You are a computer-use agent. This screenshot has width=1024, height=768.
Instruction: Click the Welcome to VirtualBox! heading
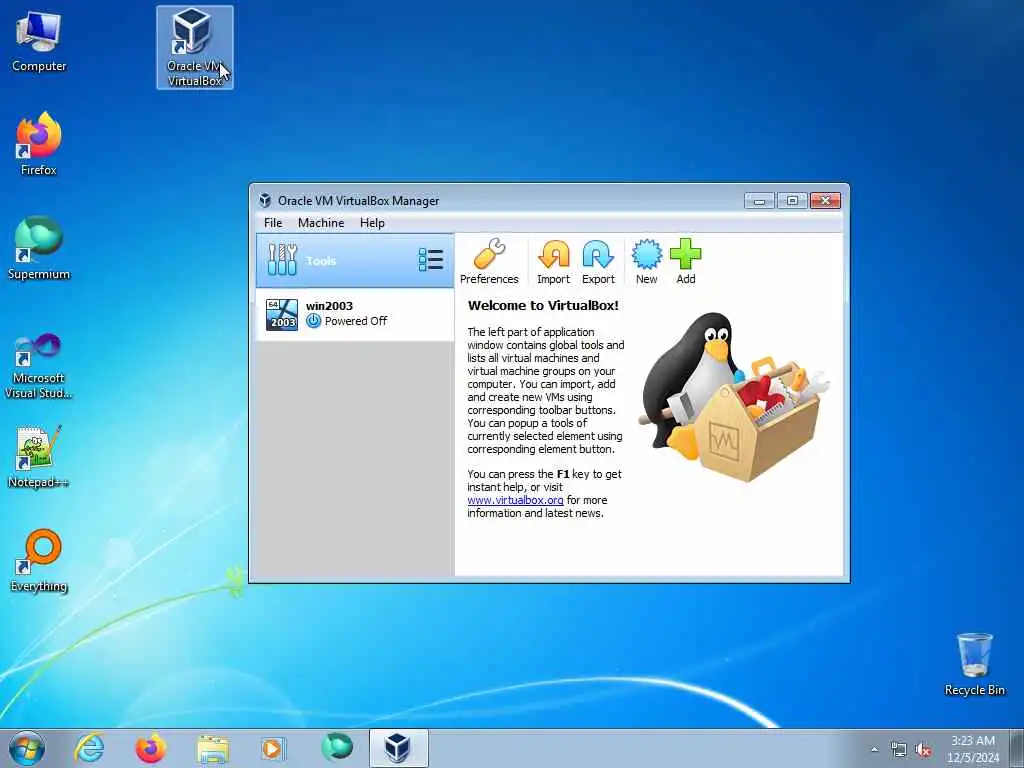(543, 306)
